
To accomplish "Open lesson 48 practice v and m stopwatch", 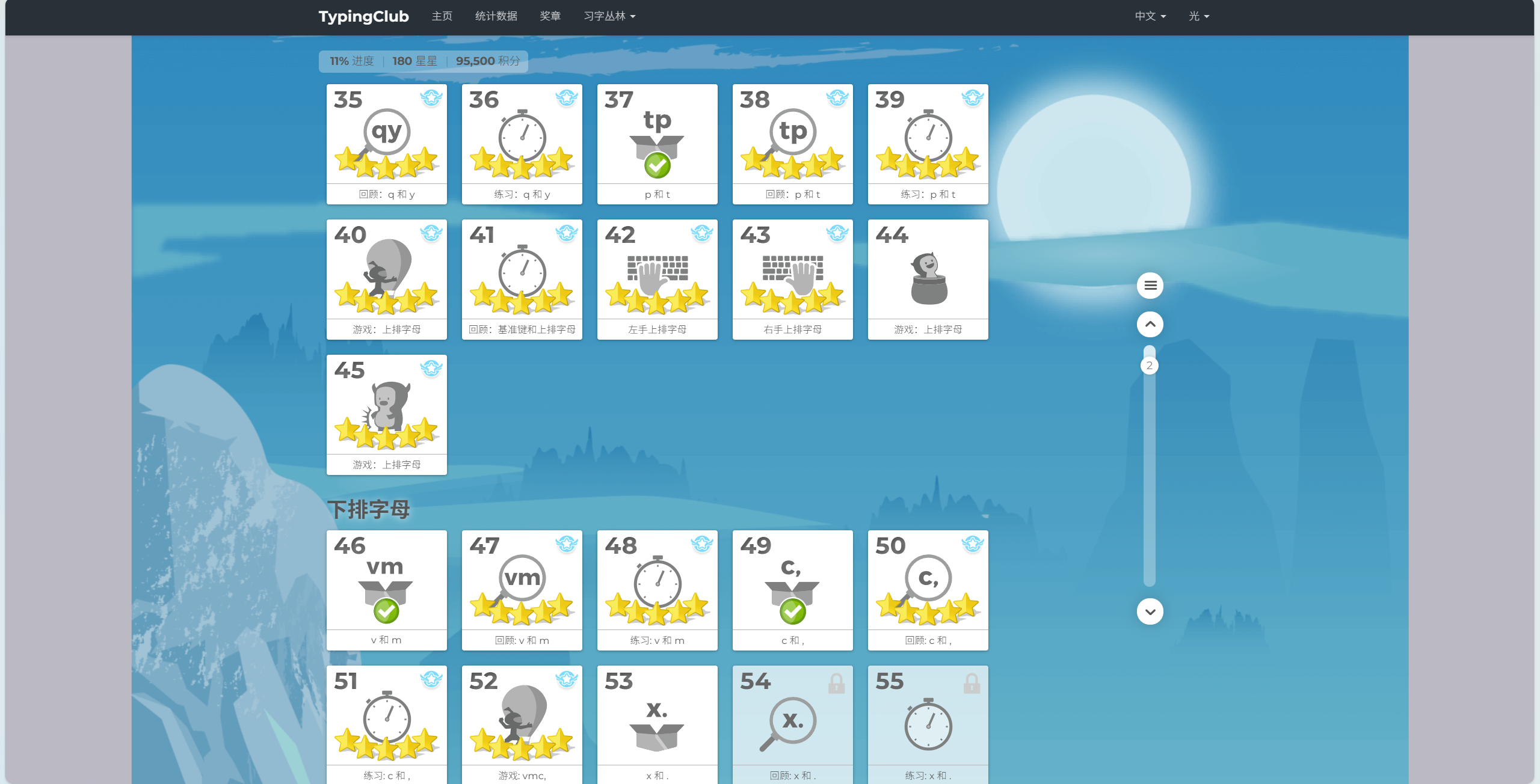I will tap(657, 590).
